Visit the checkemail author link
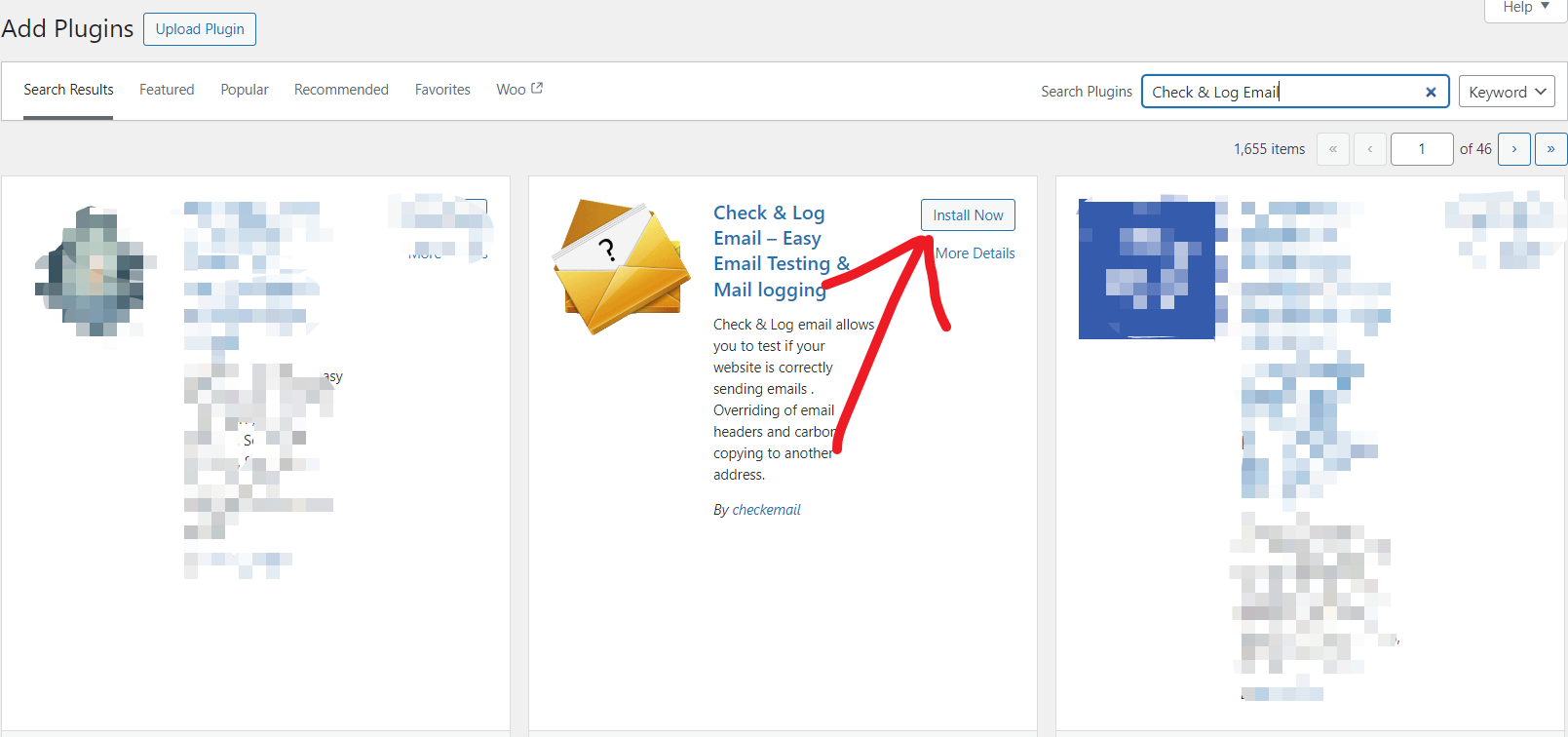The height and width of the screenshot is (737, 1568). [x=766, y=510]
